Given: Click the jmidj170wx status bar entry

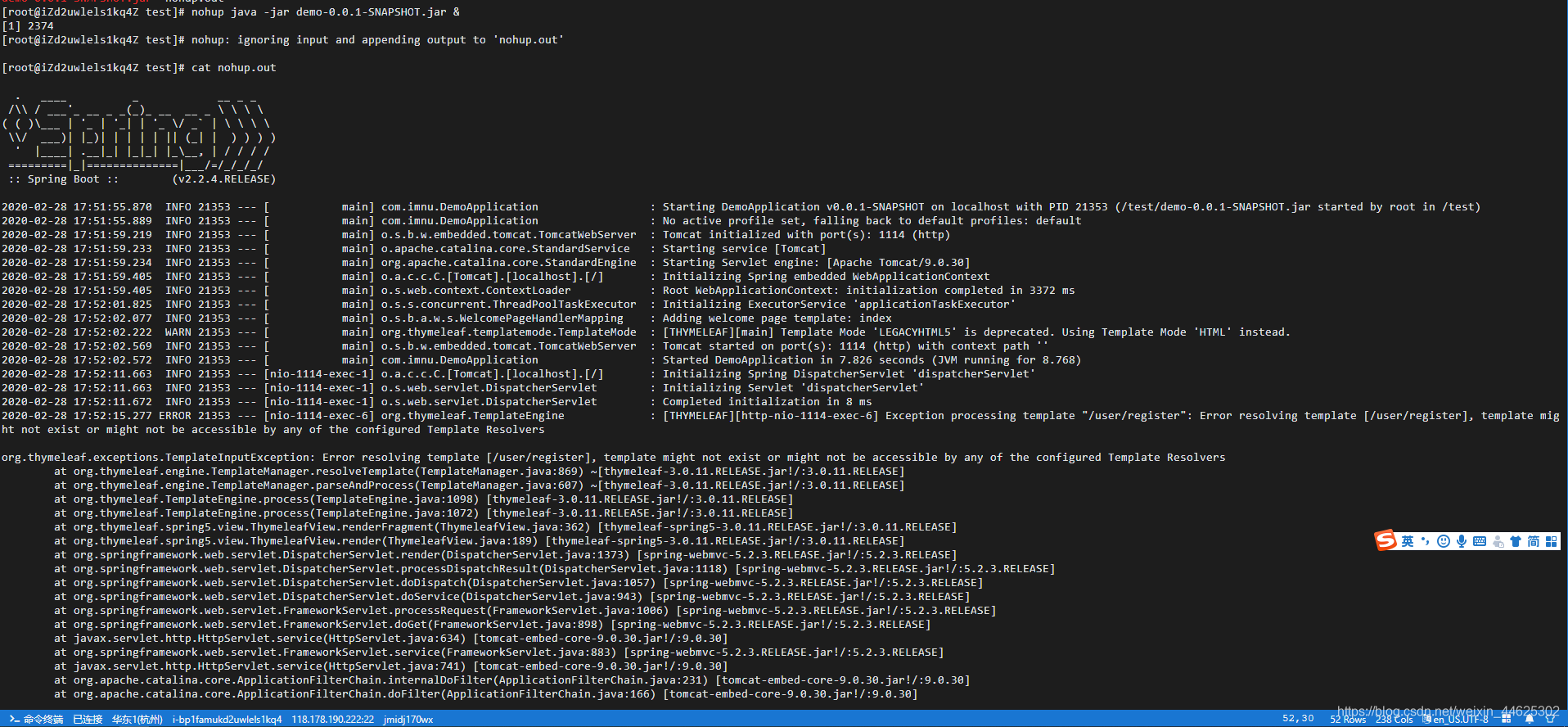Looking at the screenshot, I should (408, 720).
